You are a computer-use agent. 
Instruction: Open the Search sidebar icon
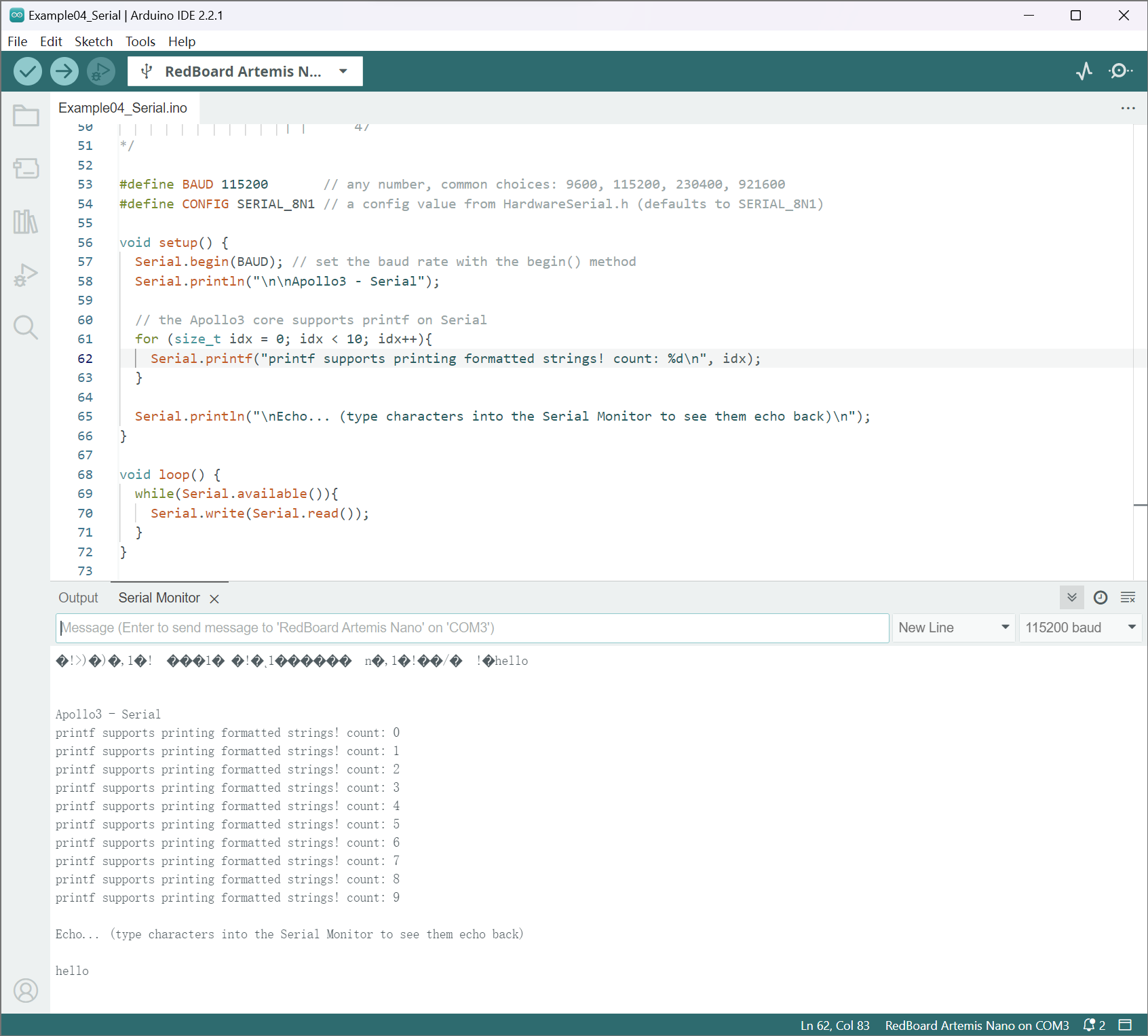tap(26, 328)
